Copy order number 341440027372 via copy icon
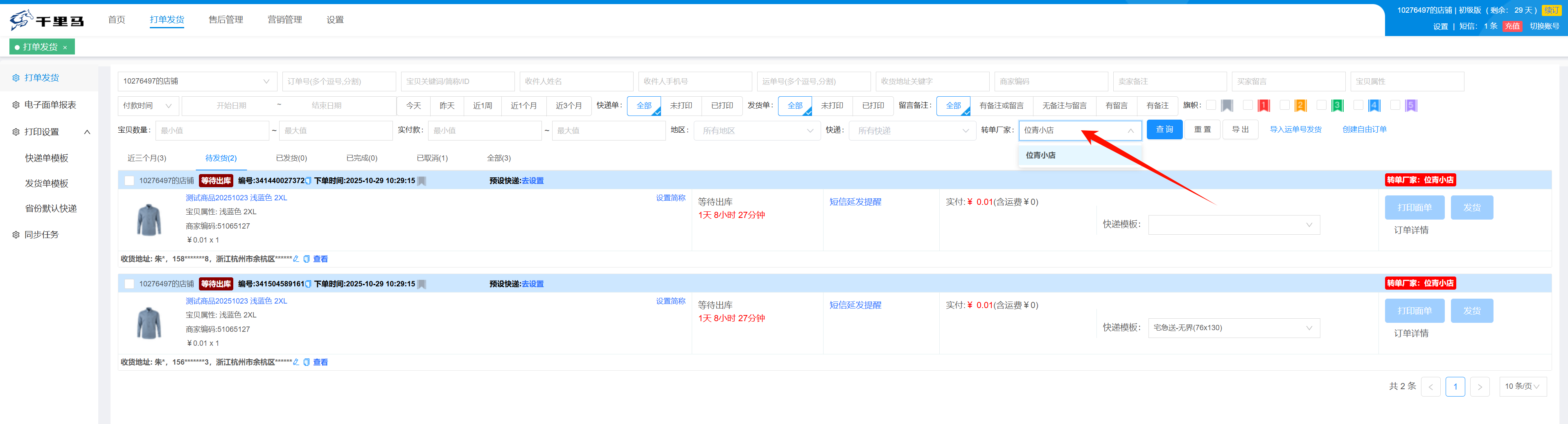The image size is (1568, 424). click(308, 181)
